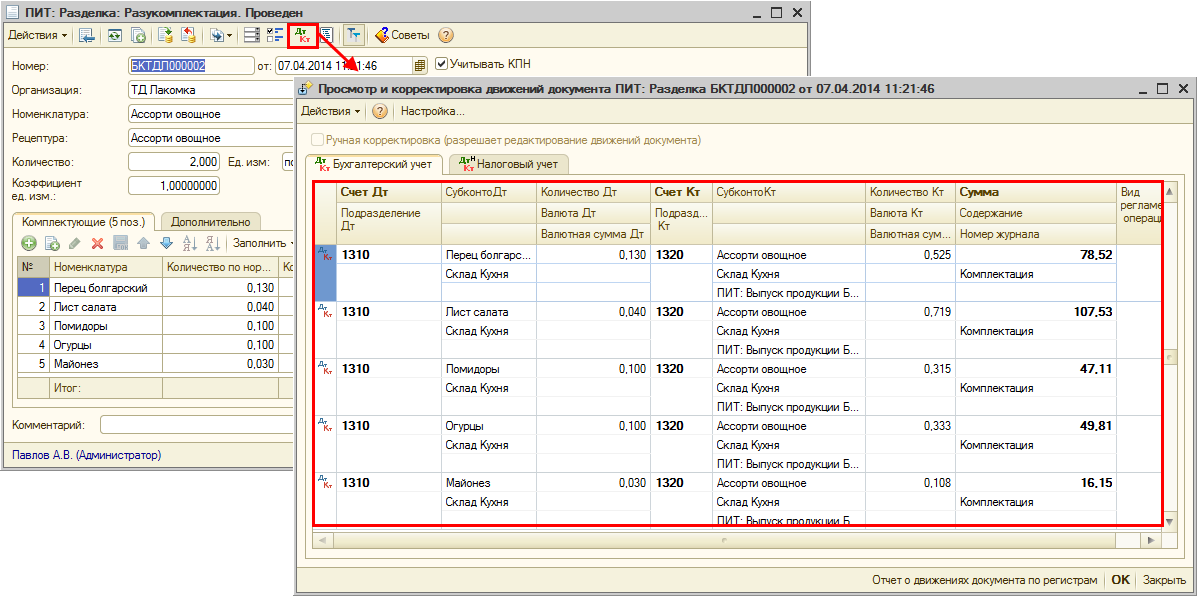The width and height of the screenshot is (1200, 600).
Task: Add a new row with green plus icon
Action: (x=29, y=243)
